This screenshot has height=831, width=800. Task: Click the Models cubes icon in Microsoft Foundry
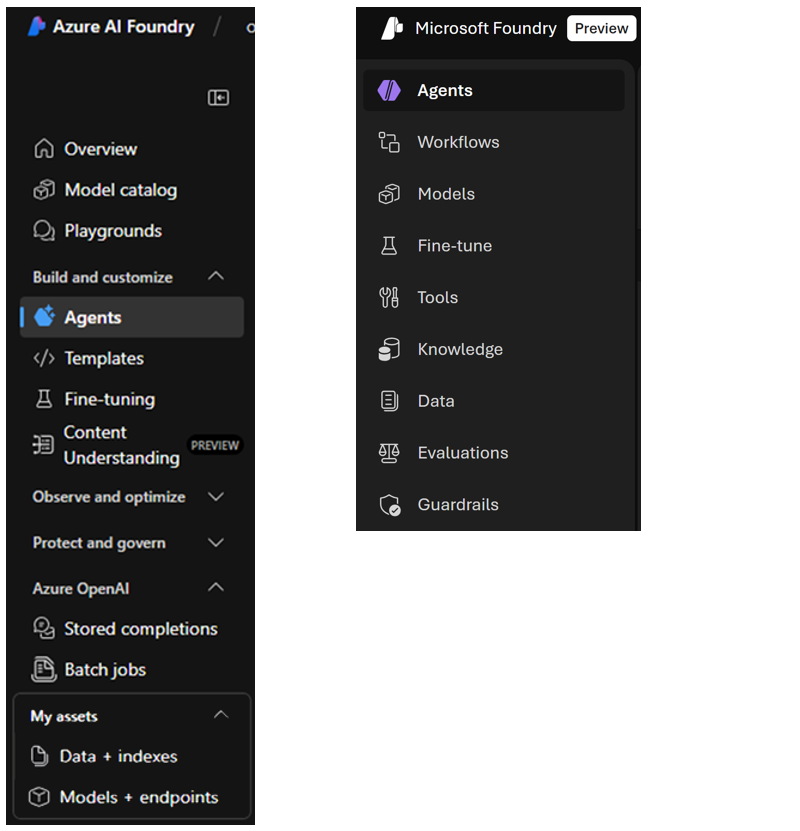click(389, 194)
